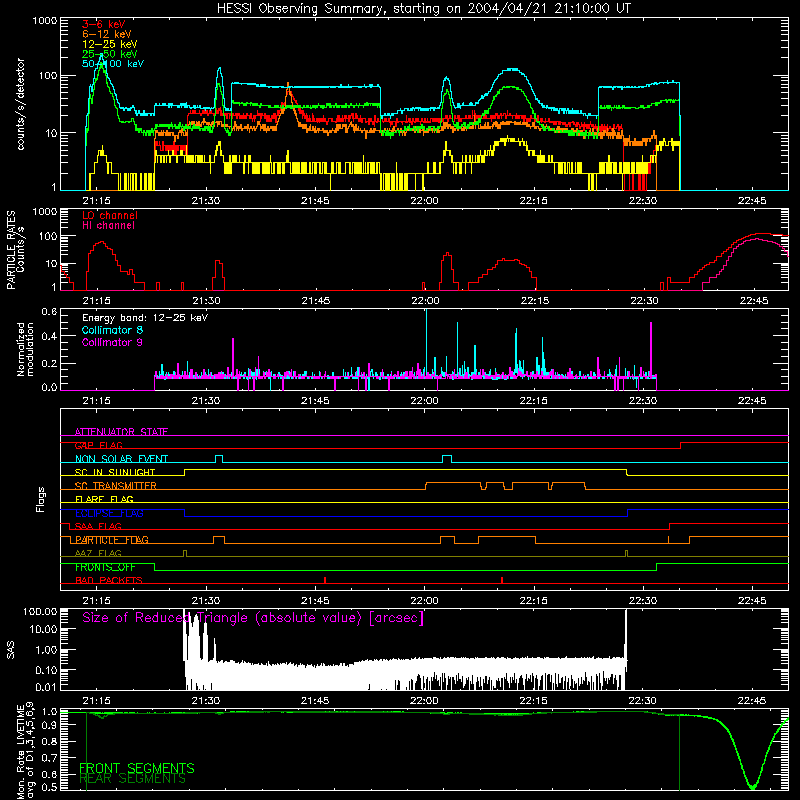Click the NON SOLAR EVENT flag label
The width and height of the screenshot is (800, 800).
pyautogui.click(x=121, y=459)
